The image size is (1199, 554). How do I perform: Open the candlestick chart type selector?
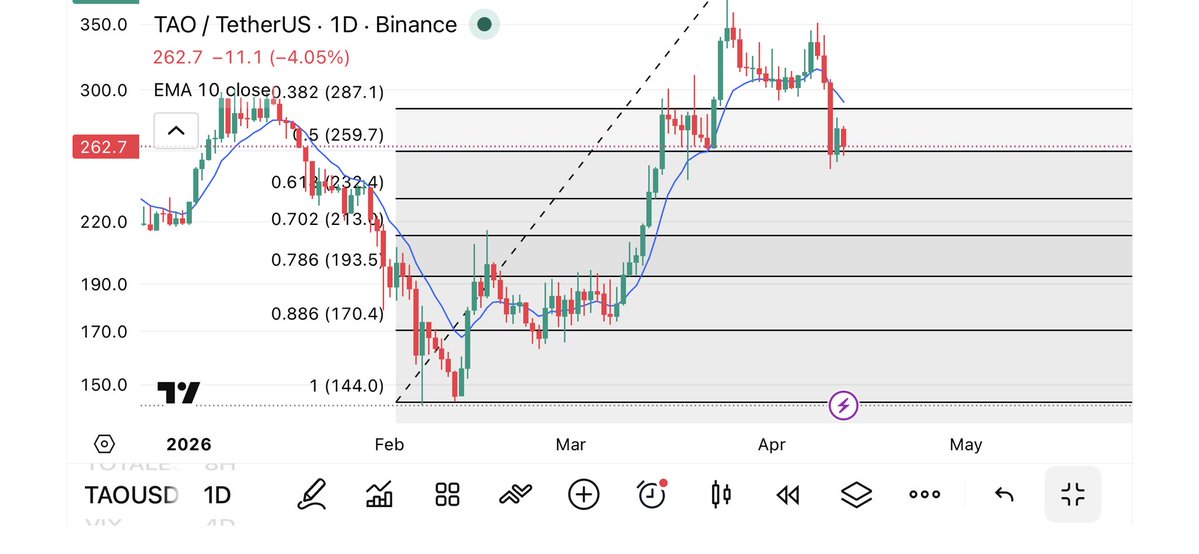[x=721, y=494]
